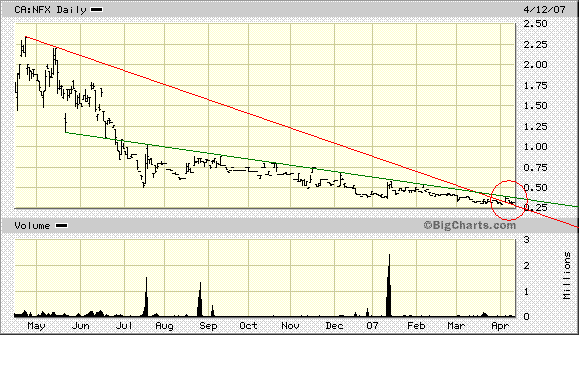
Task: Click the month label 'Dec'
Action: [334, 326]
